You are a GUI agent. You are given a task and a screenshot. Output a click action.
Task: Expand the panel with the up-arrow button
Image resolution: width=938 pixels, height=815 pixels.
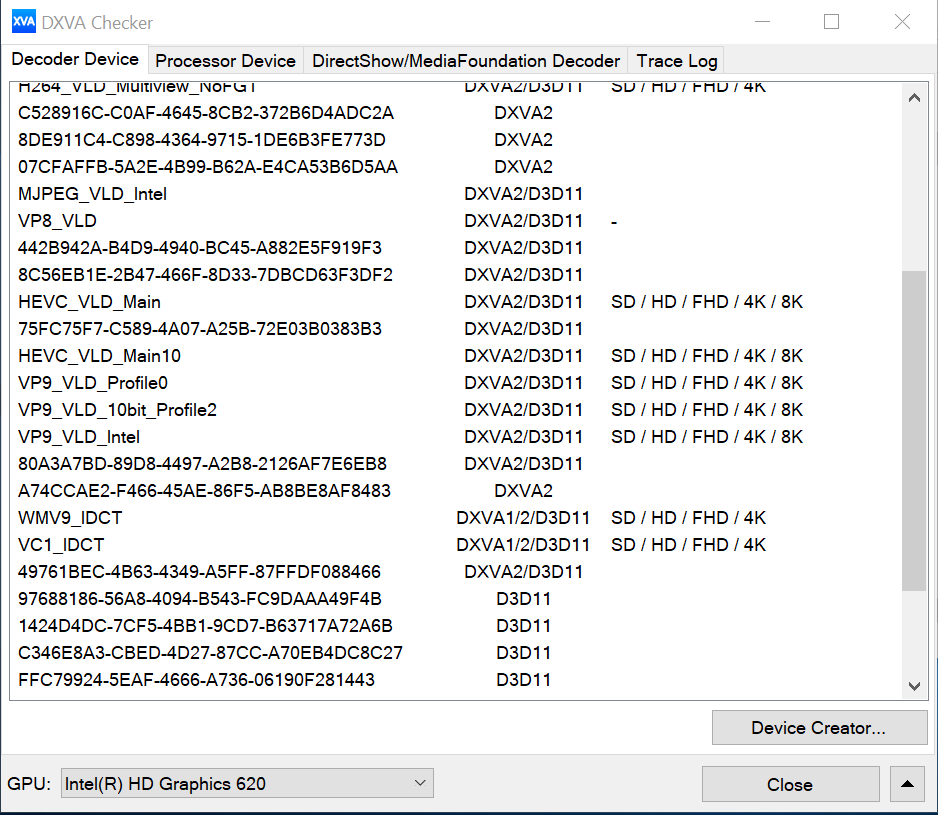coord(907,784)
